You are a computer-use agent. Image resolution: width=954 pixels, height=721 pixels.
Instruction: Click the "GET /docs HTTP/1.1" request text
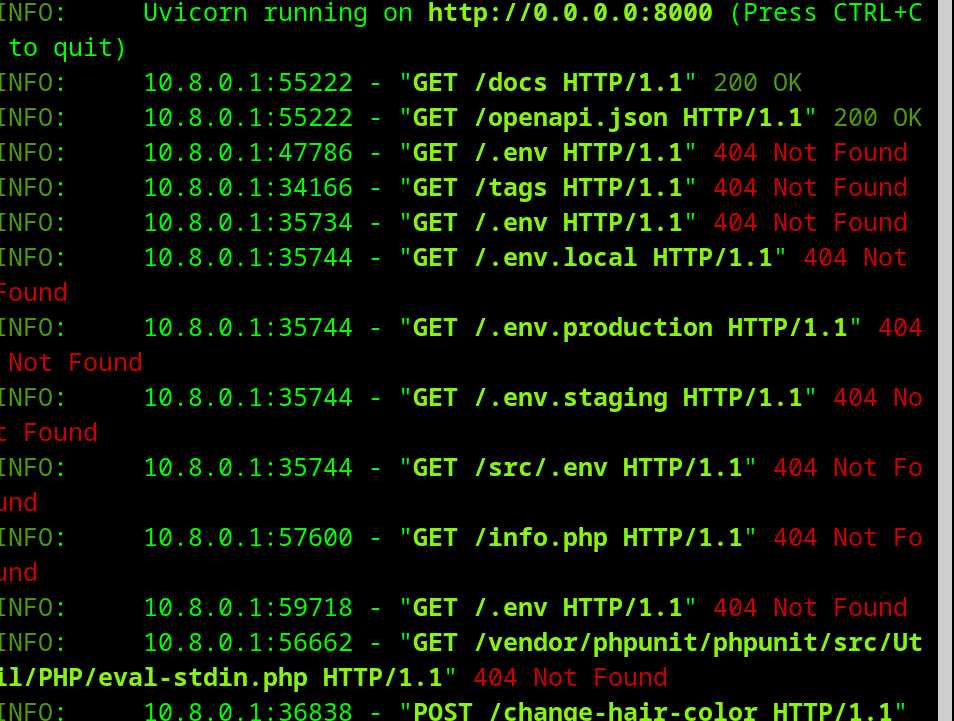pyautogui.click(x=548, y=83)
